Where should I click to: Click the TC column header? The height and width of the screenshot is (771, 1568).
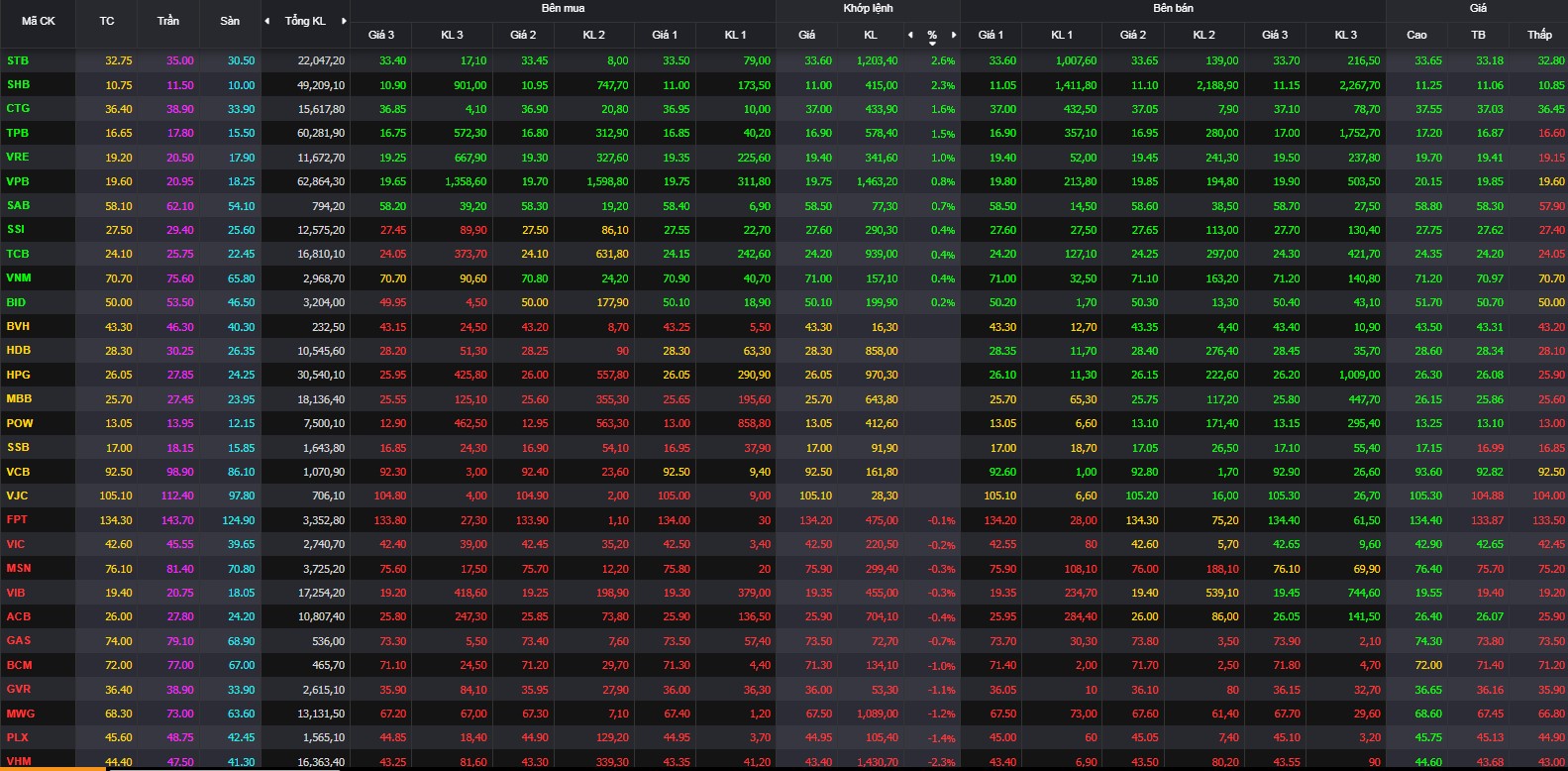point(107,21)
